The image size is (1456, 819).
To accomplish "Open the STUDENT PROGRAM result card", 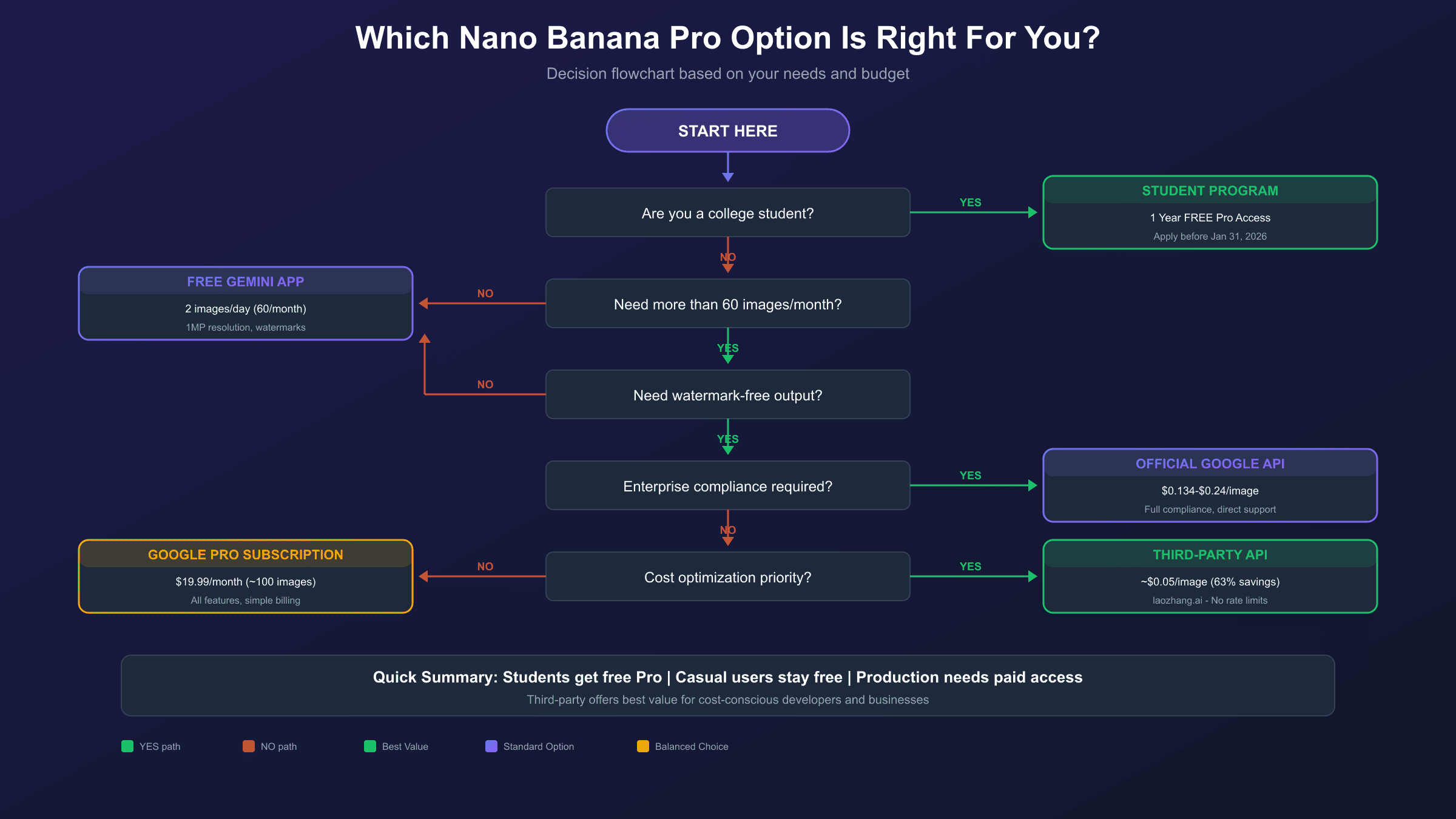I will (x=1210, y=213).
